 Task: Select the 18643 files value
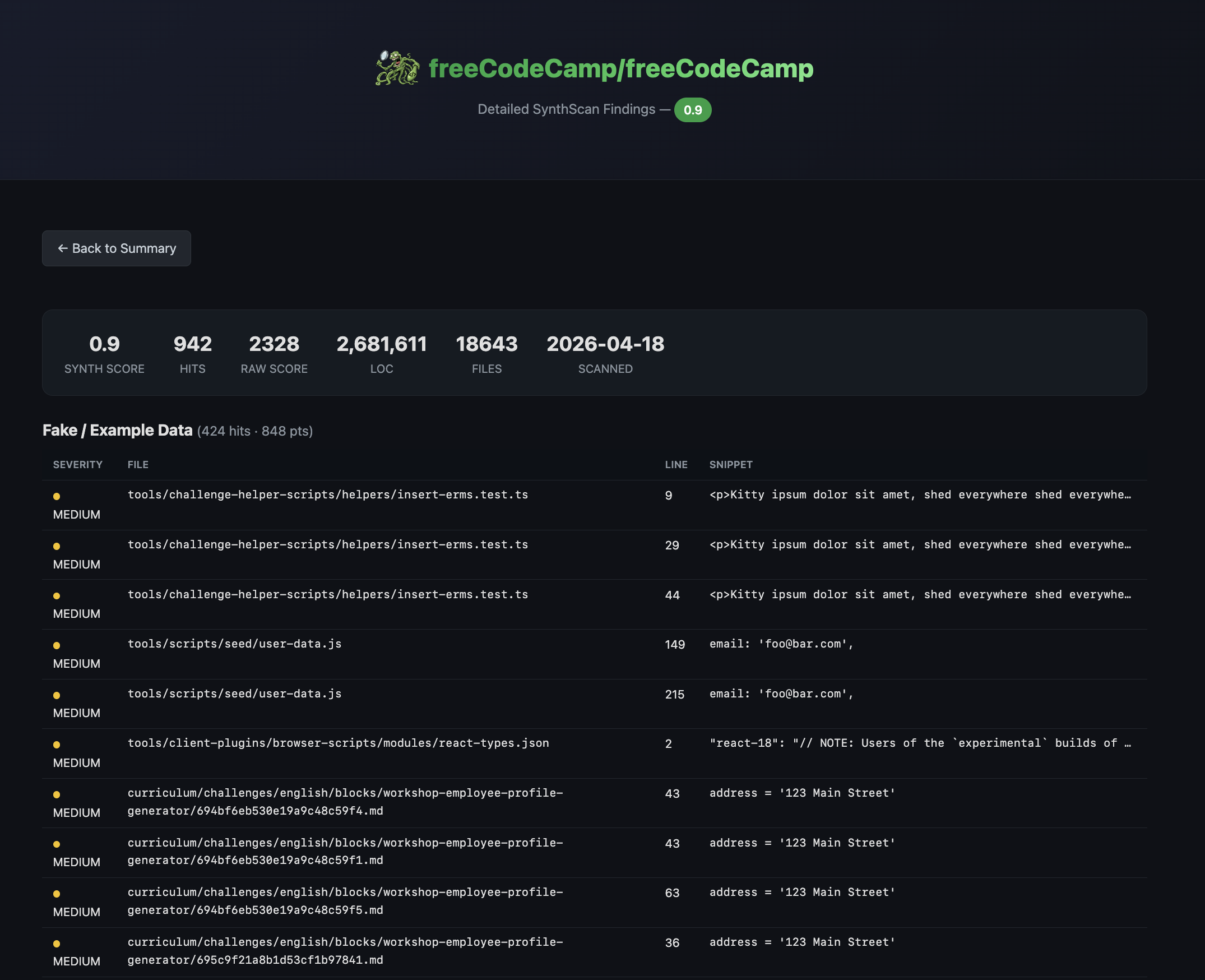pos(486,344)
